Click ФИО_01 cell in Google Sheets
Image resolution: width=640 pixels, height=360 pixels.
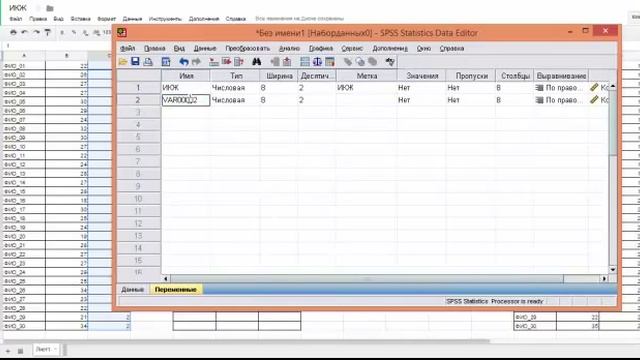click(x=24, y=66)
